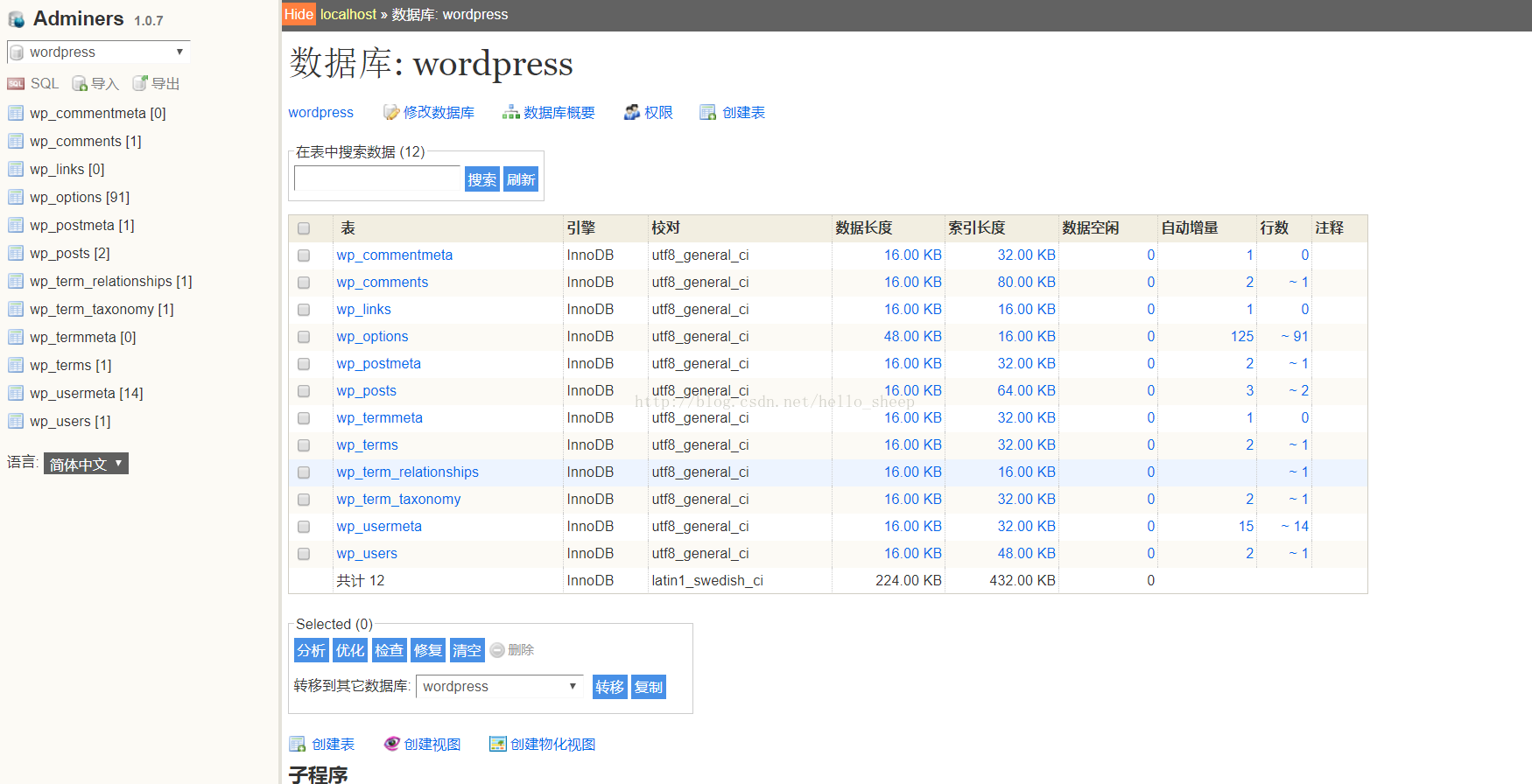The image size is (1532, 784).
Task: Click the create view (创建视图) eye icon
Action: pos(392,744)
